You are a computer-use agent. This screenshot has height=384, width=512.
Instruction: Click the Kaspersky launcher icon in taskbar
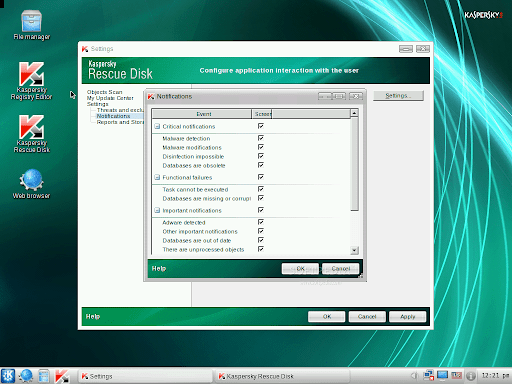[62, 376]
